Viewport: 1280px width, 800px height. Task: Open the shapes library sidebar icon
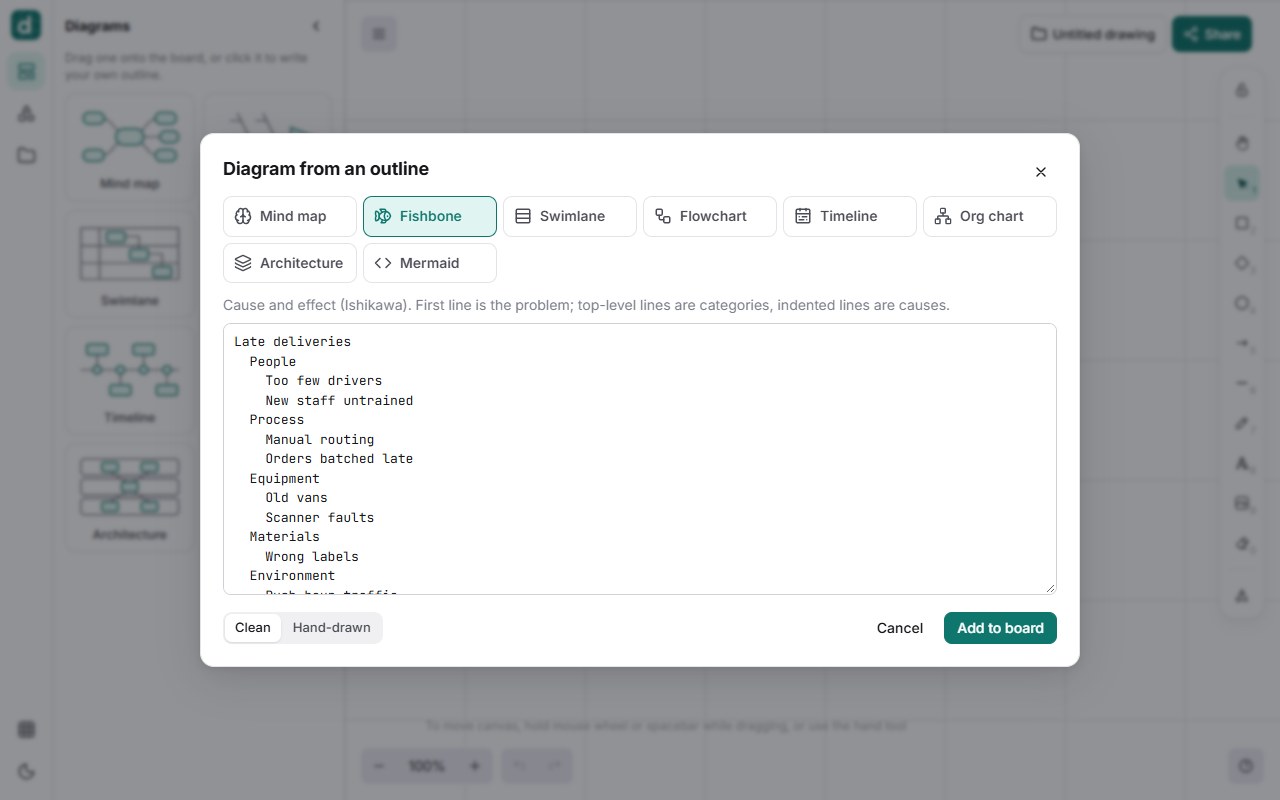[26, 114]
